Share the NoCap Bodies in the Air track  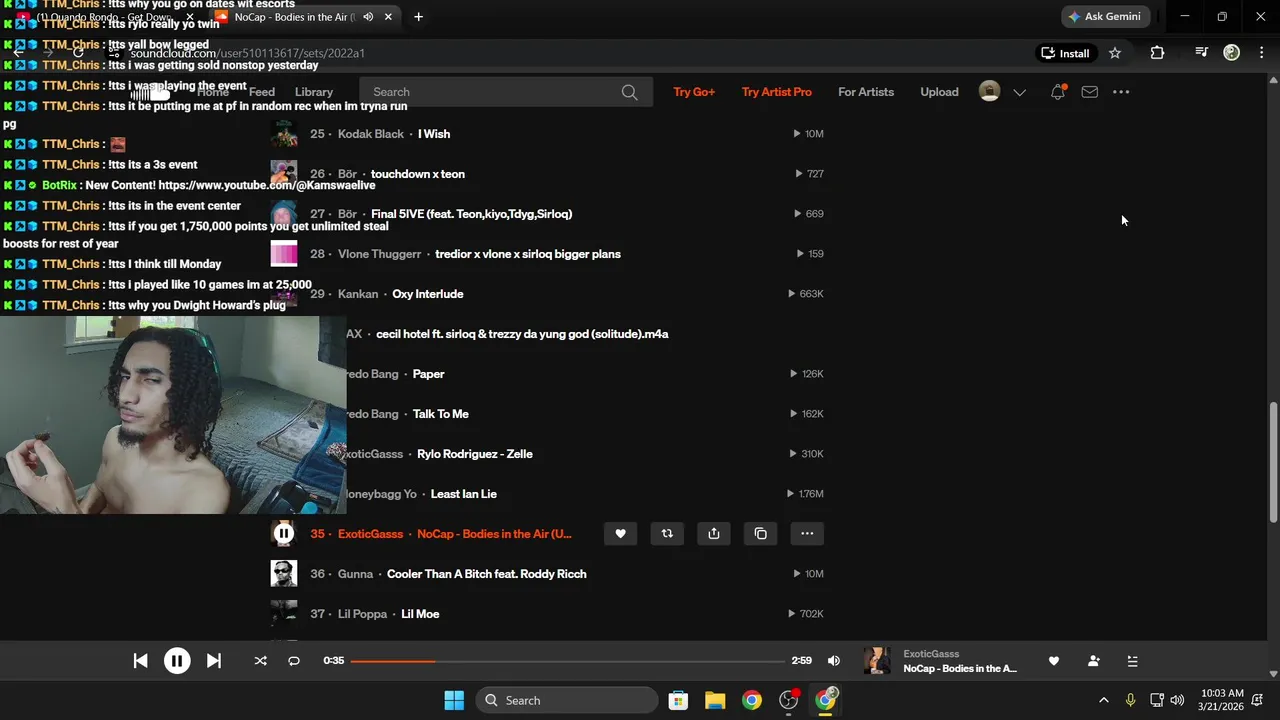[714, 534]
